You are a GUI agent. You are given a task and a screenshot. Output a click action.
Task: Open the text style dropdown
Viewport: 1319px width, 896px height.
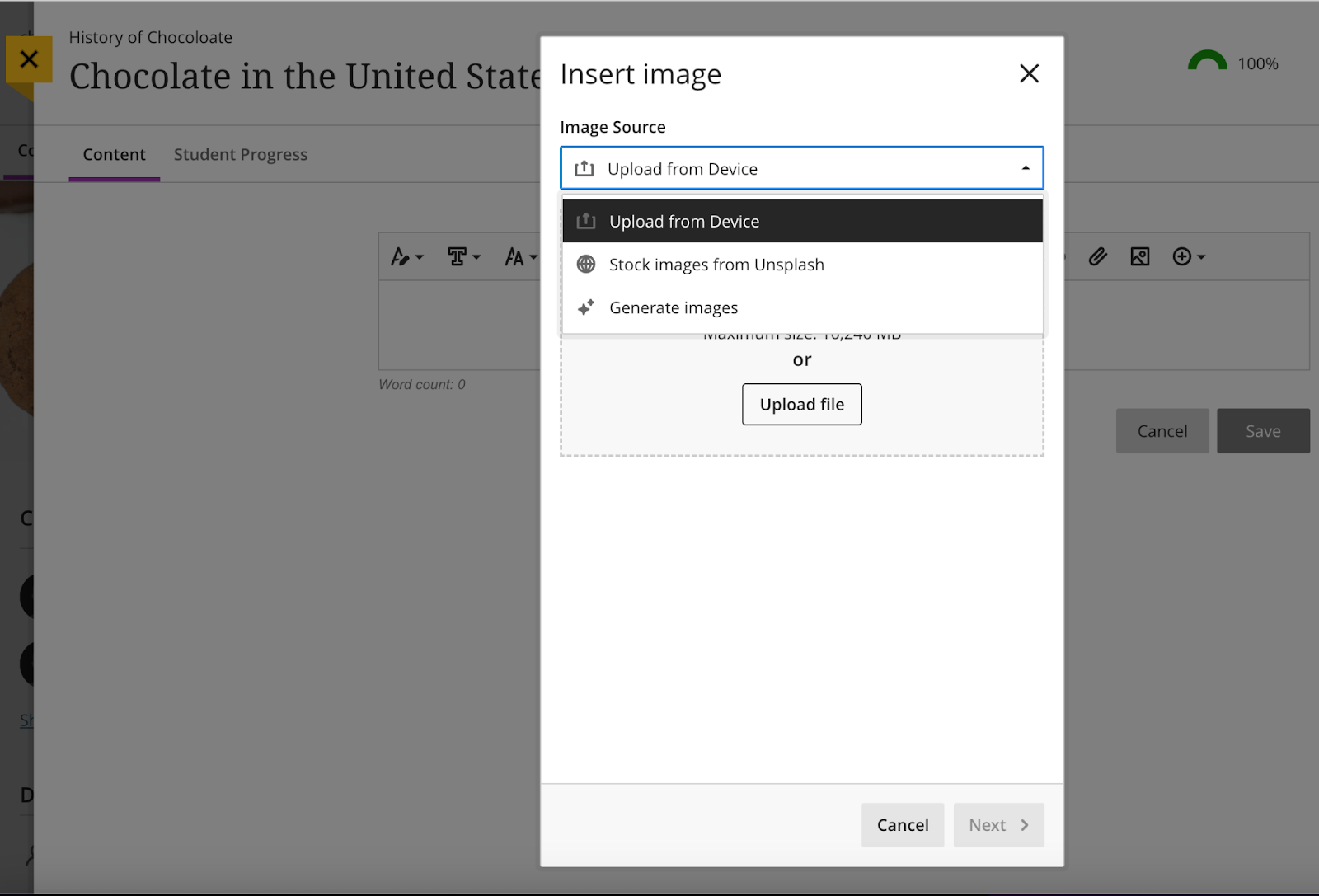tap(406, 257)
